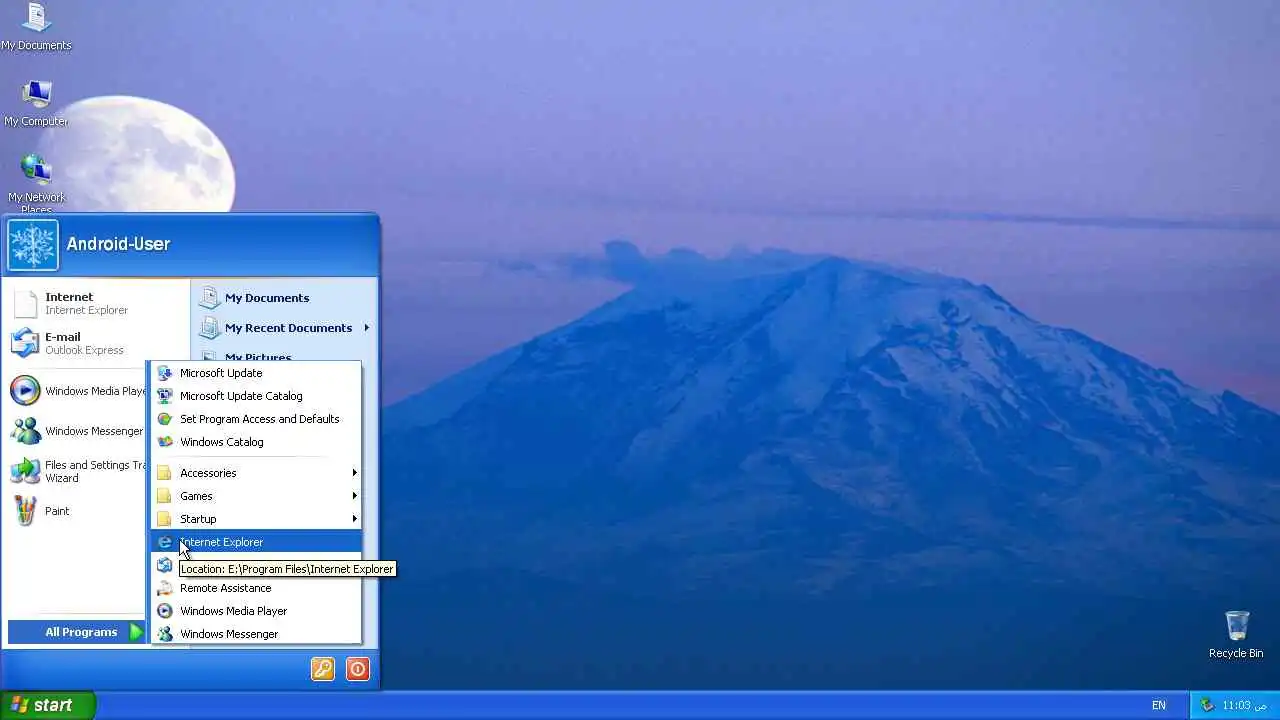Click the Microsoft Update Catalog icon
Screen dimensions: 1280x720
(x=165, y=396)
